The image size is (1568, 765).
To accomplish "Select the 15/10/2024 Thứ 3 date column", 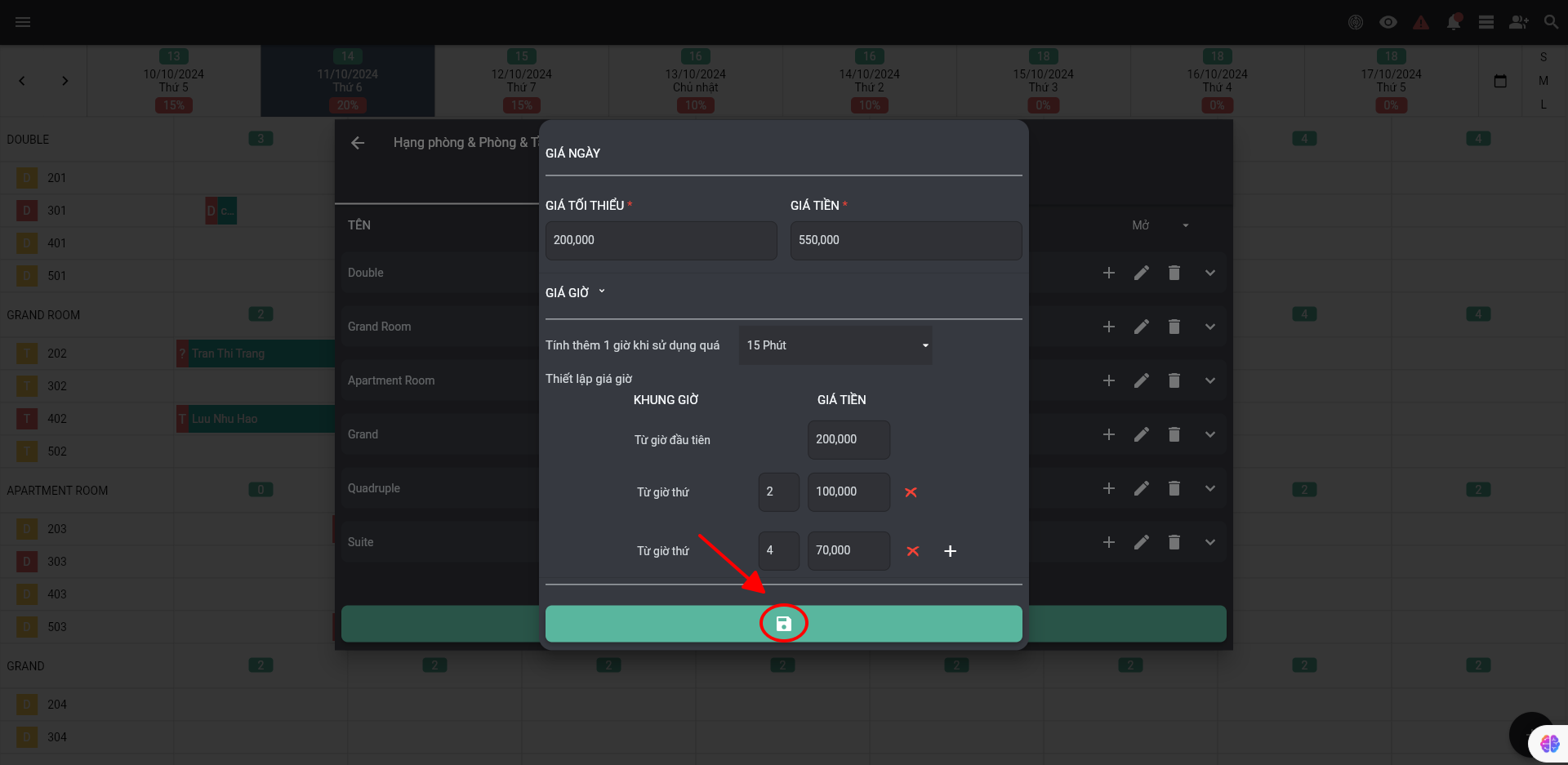I will 1044,81.
